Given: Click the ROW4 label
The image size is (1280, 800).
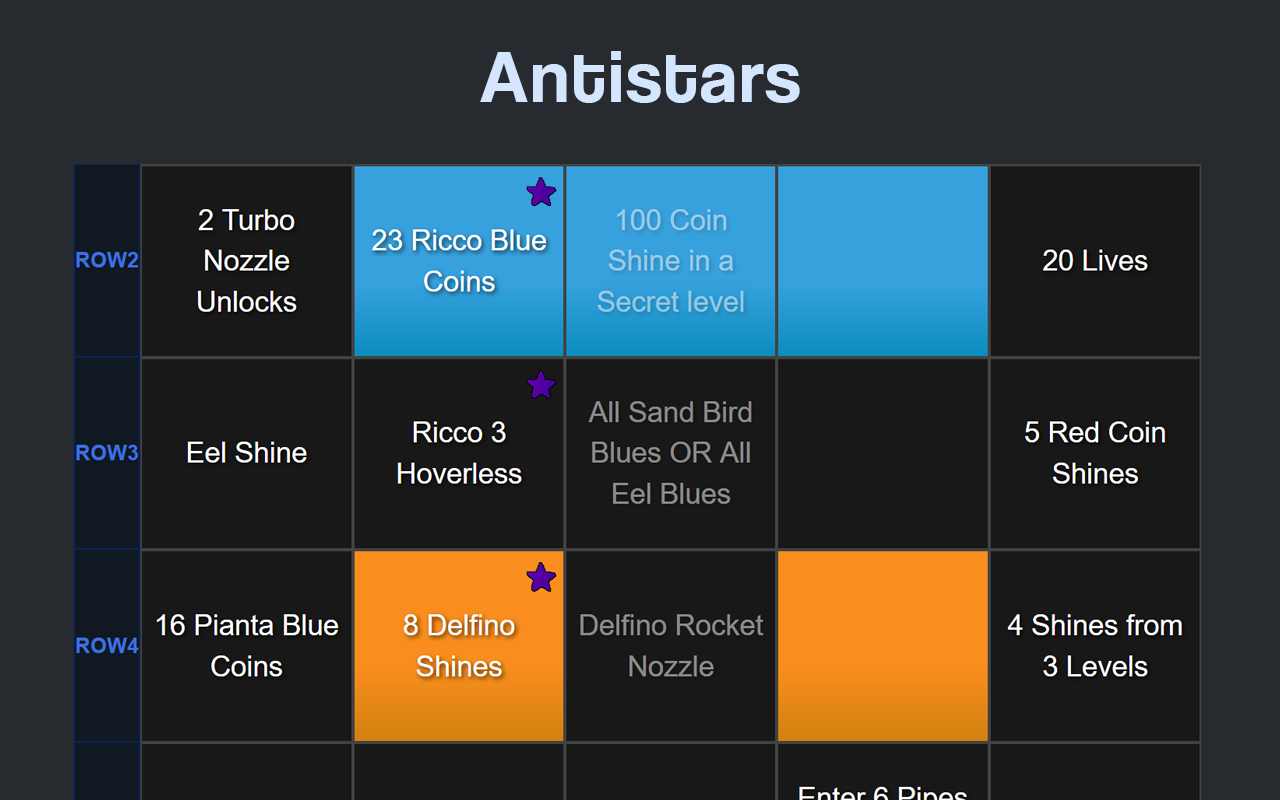Looking at the screenshot, I should coord(106,645).
